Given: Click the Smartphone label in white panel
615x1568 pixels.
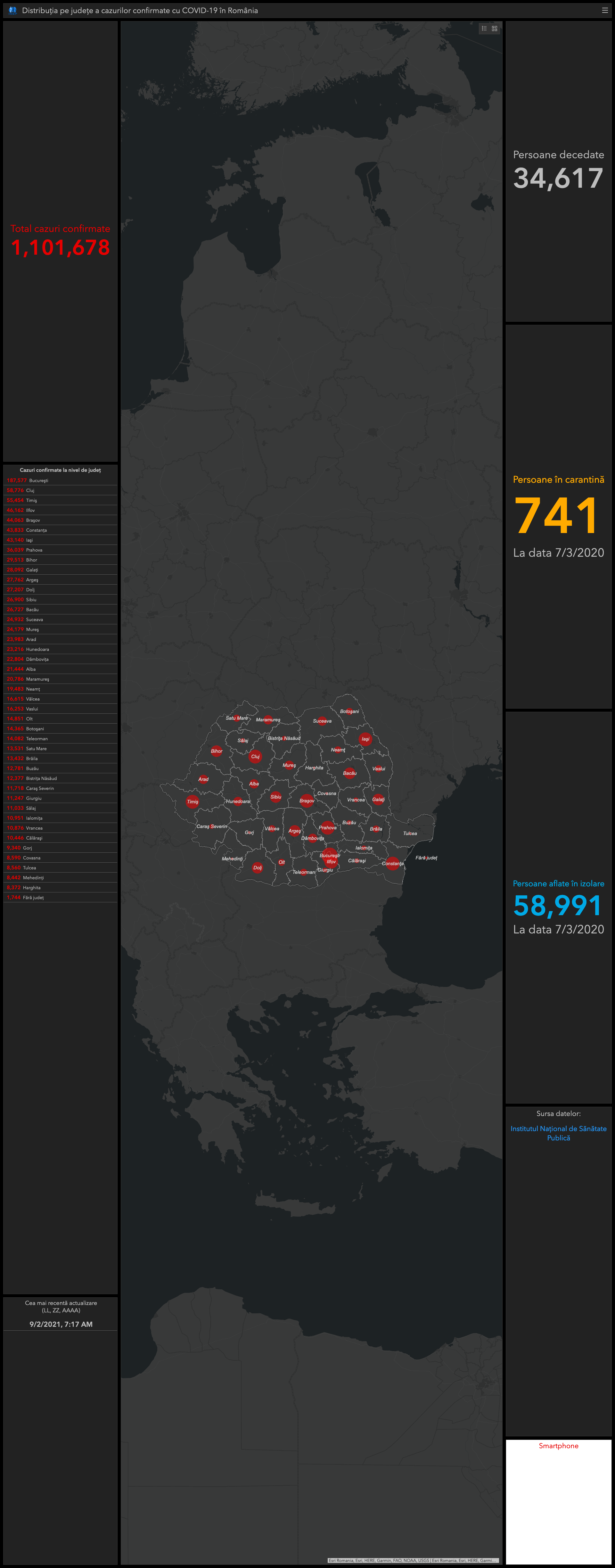Looking at the screenshot, I should tap(558, 1446).
